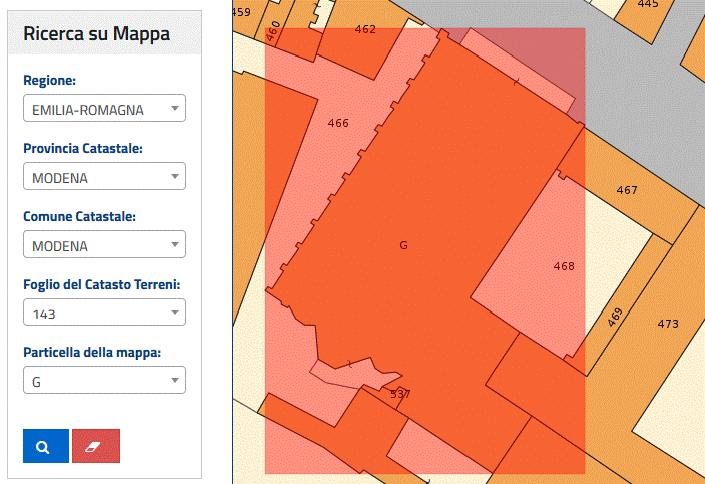Open the Particella della mappa dropdown

(104, 380)
